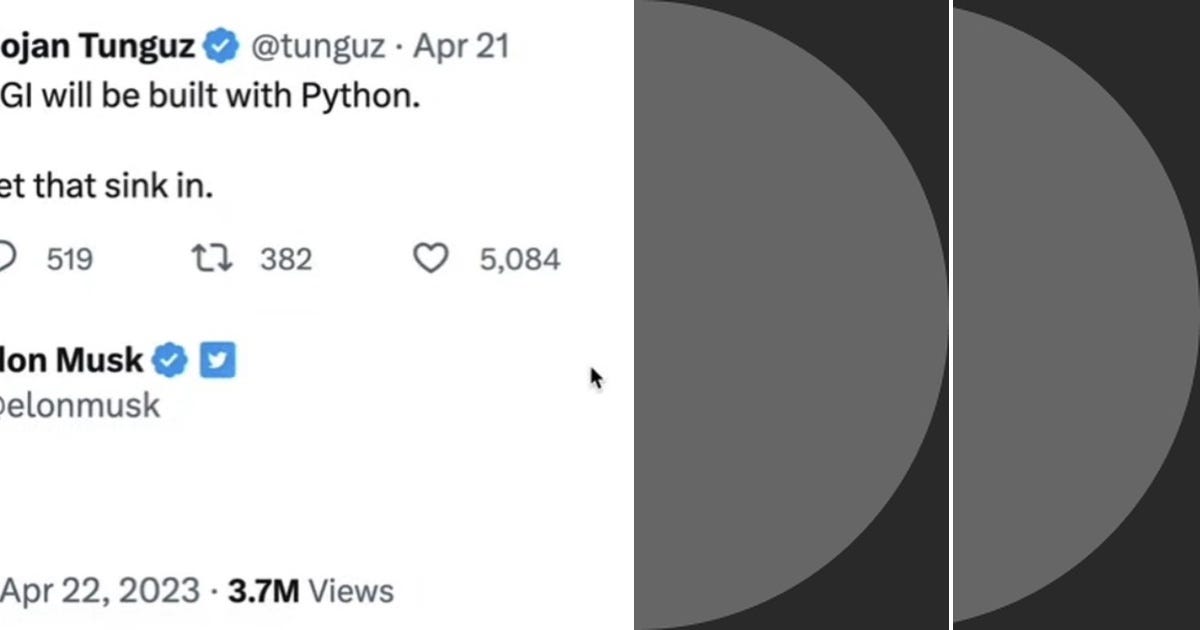1200x630 pixels.
Task: Click the heart count 5,084
Action: click(x=518, y=259)
